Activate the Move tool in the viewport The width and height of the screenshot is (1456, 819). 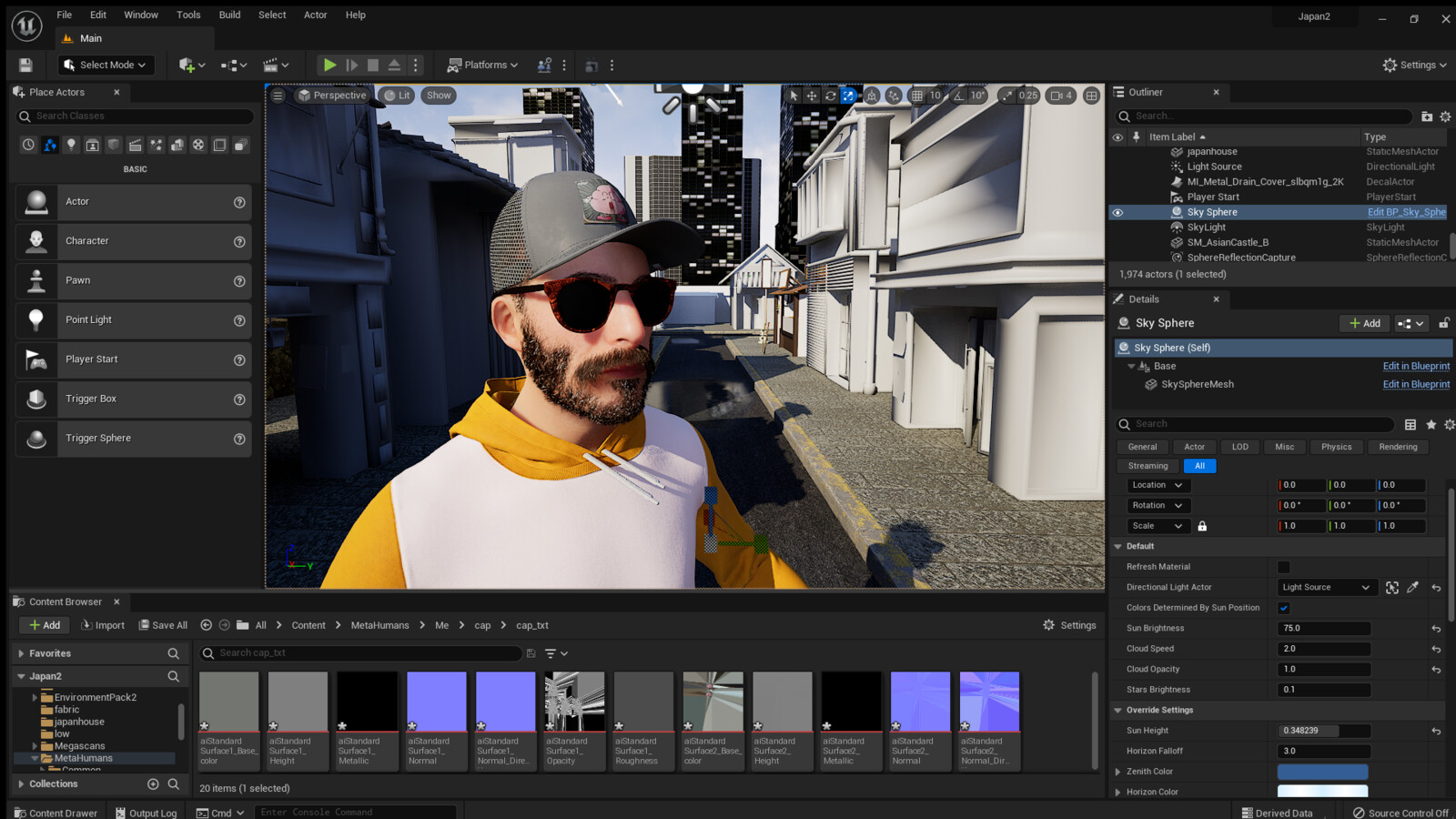[x=812, y=95]
